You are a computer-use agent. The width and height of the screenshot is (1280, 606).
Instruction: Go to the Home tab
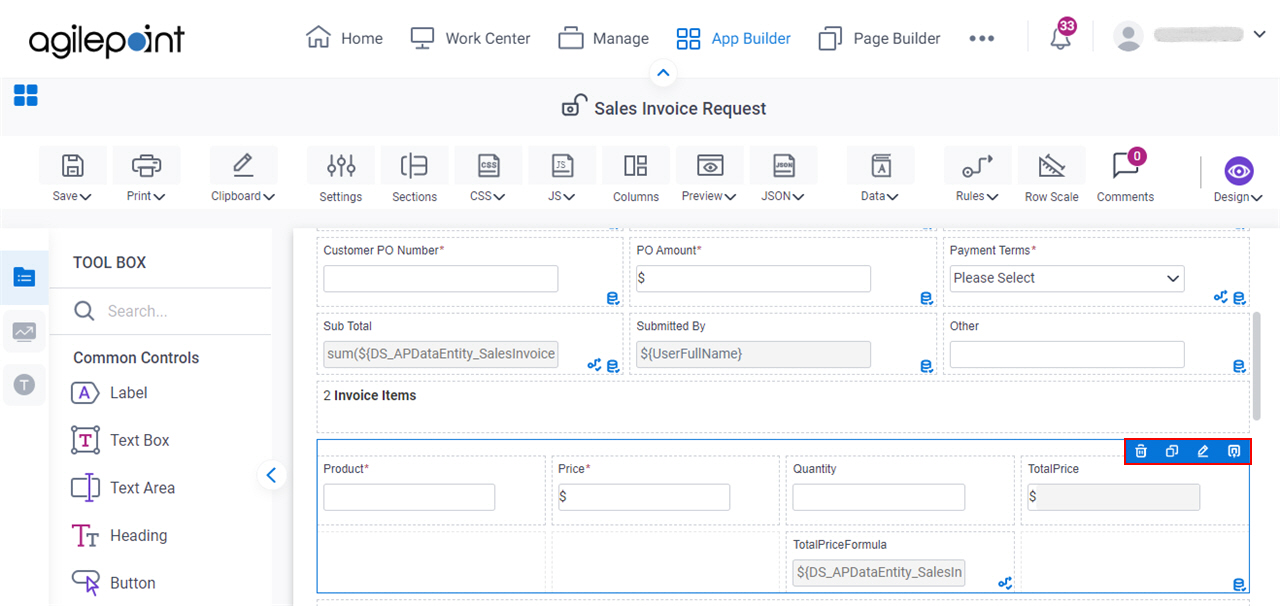pyautogui.click(x=344, y=38)
